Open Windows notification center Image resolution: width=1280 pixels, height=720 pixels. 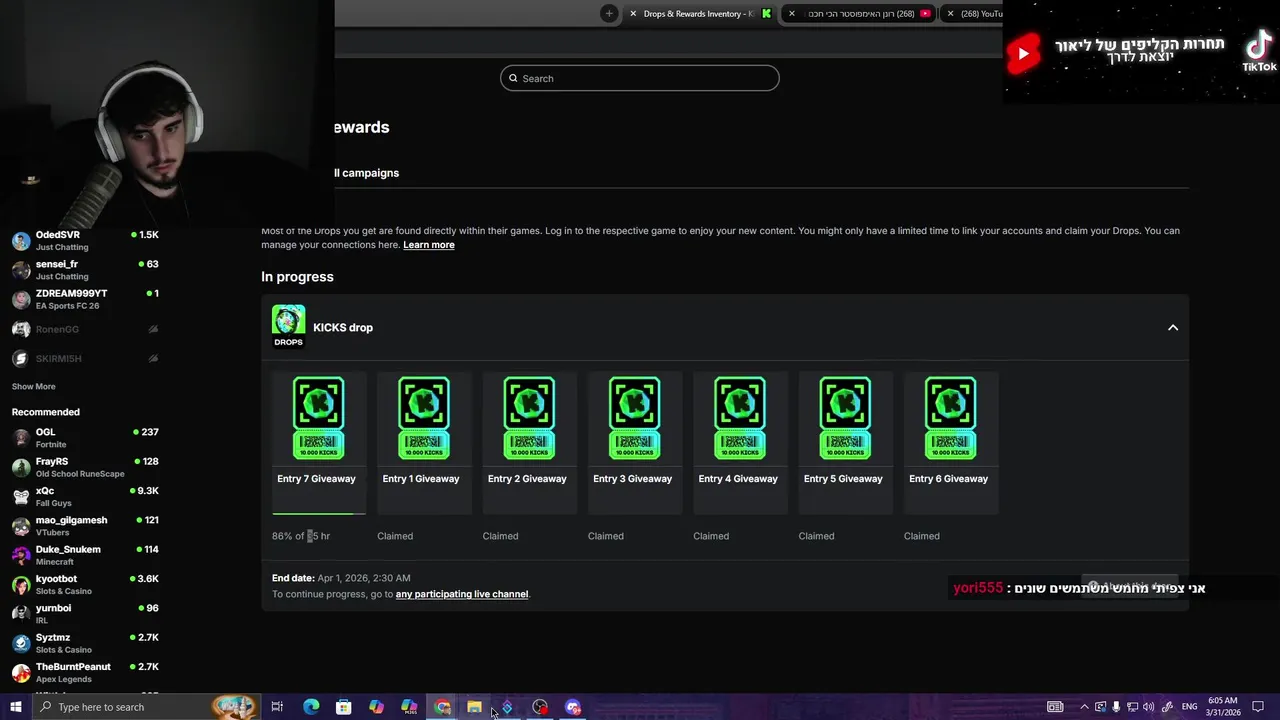coord(1258,707)
